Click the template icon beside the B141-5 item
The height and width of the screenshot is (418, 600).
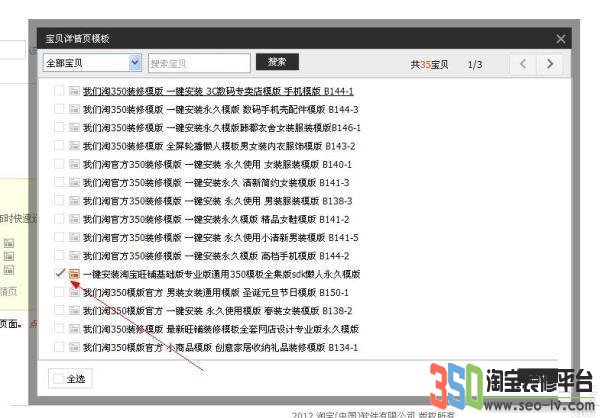74,237
